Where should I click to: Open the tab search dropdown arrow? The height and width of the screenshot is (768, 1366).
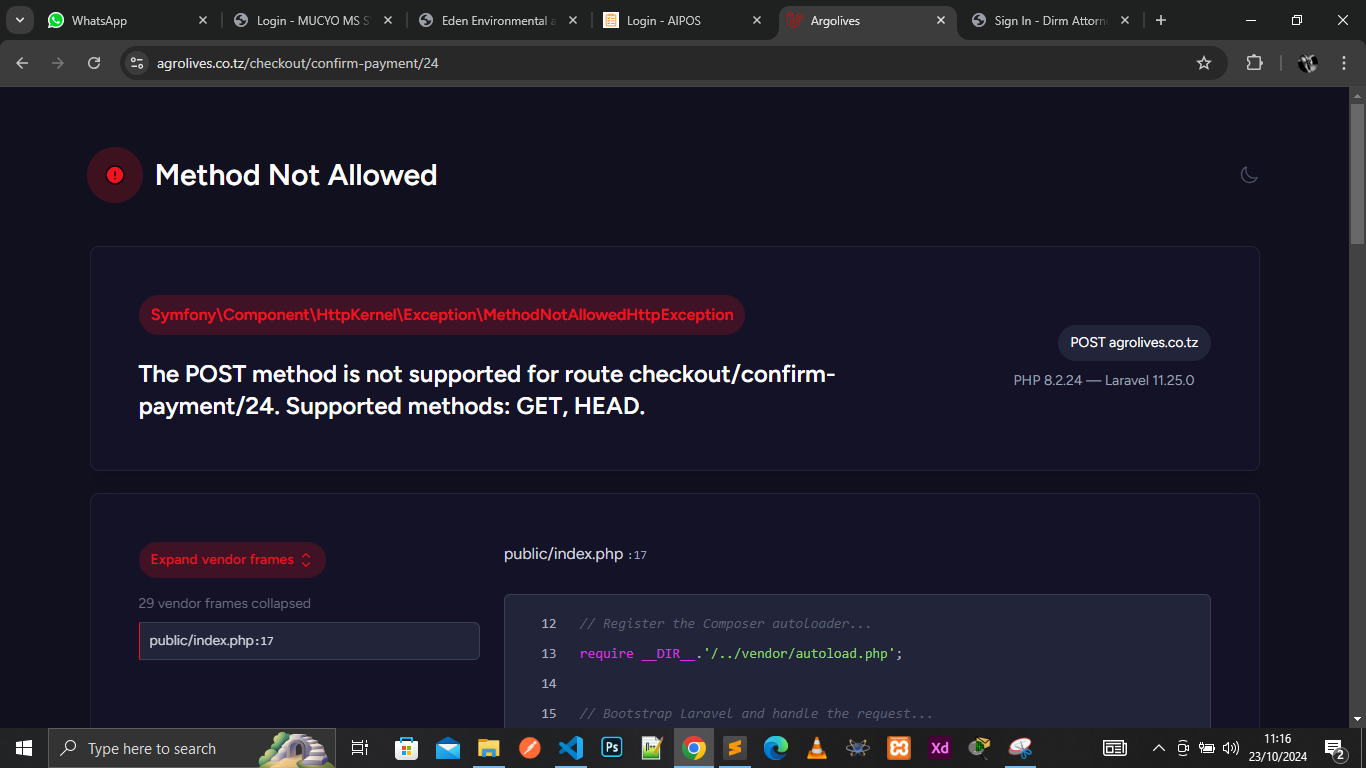pos(20,20)
